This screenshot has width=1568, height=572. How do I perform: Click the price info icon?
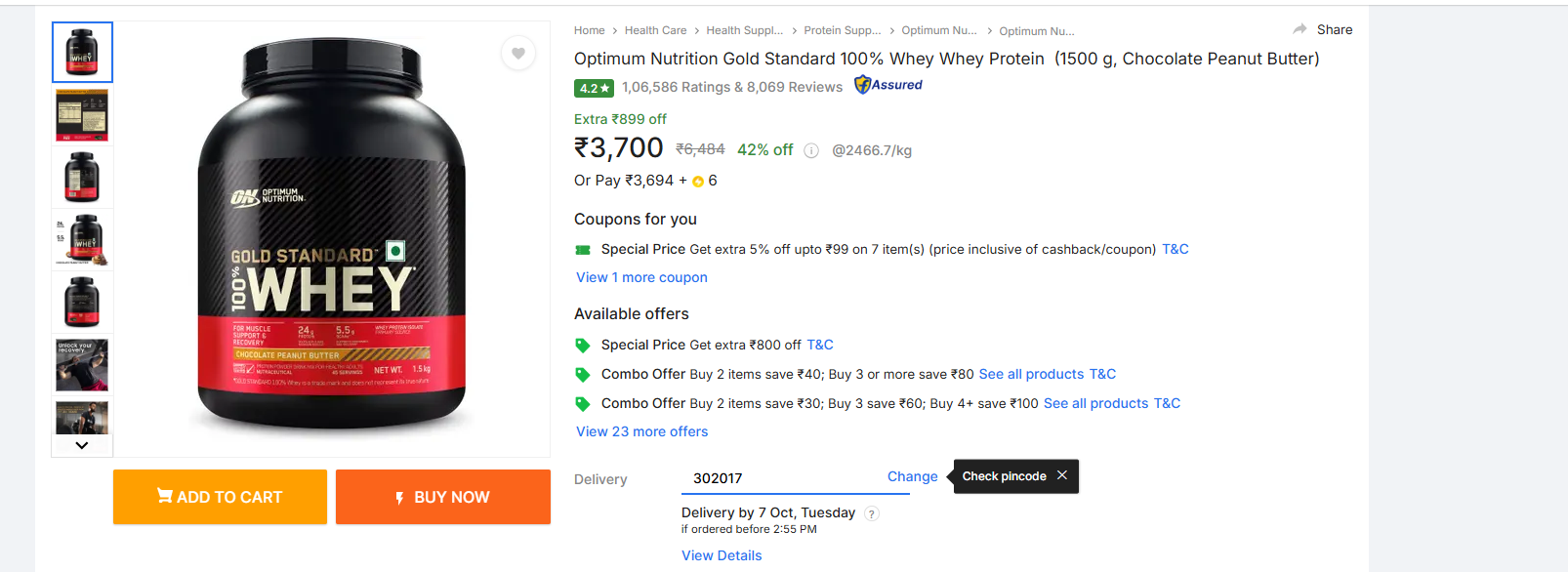811,150
